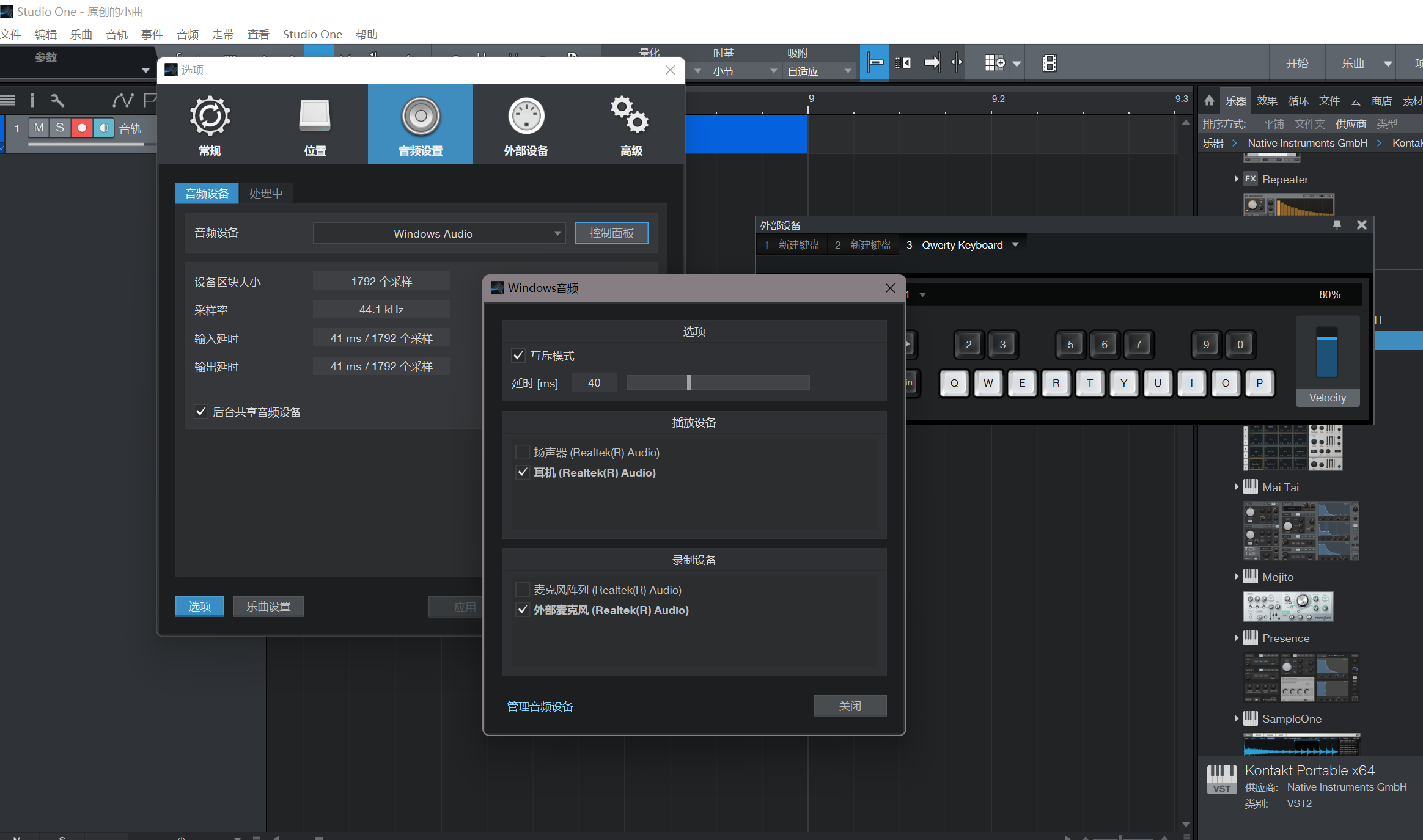
Task: Open the 自适应 snap dropdown
Action: click(x=819, y=71)
